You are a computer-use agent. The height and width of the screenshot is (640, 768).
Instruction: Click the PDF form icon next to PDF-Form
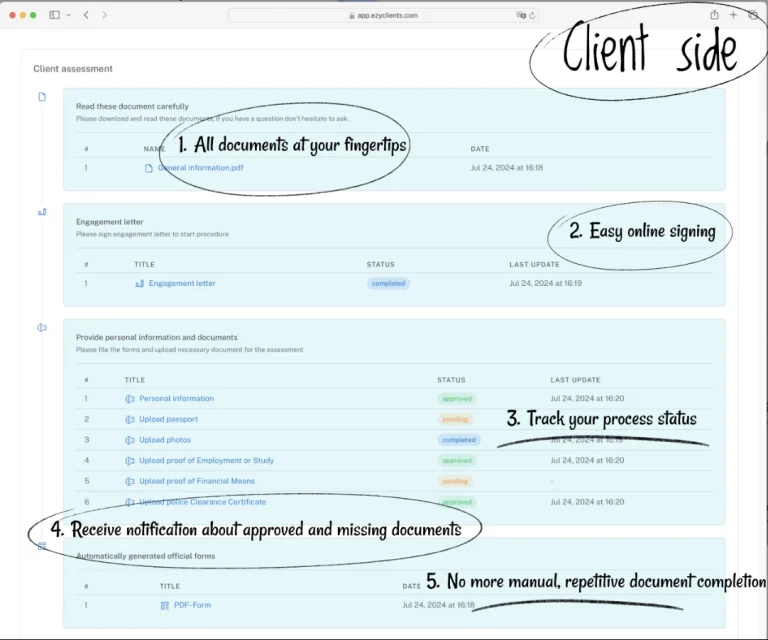click(x=165, y=606)
